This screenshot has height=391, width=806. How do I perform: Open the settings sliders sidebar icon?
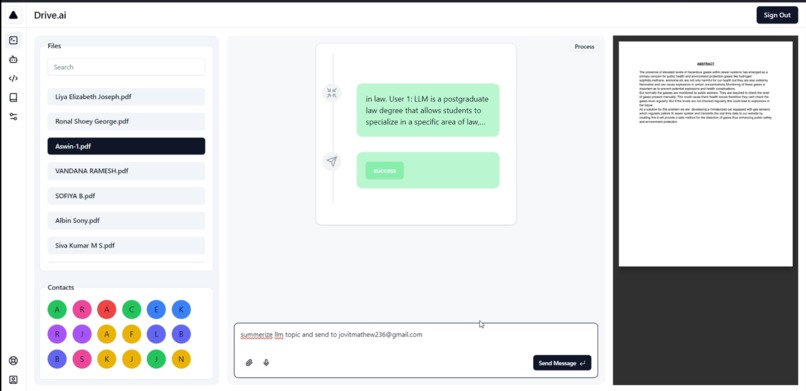13,117
